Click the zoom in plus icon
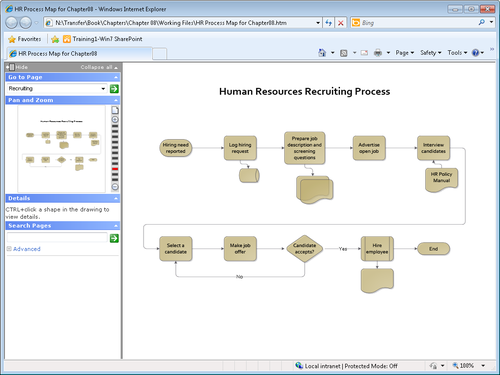Screen dimensions: 500x375 pos(115,119)
